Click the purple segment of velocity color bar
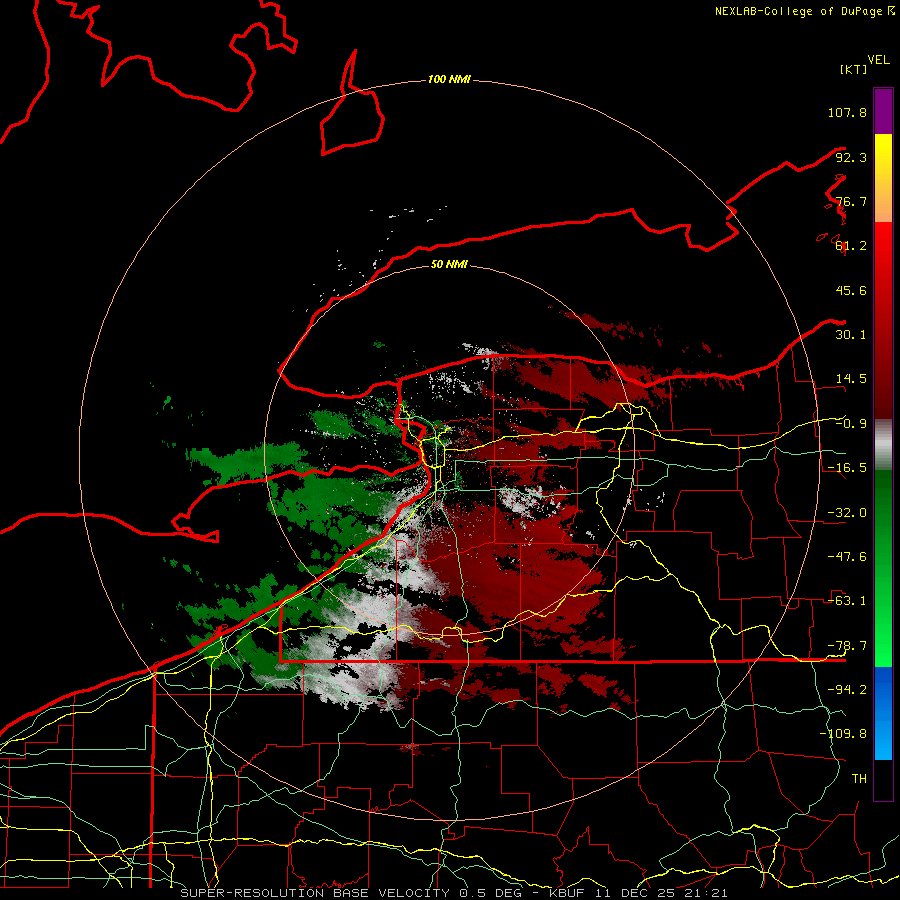The height and width of the screenshot is (900, 900). [x=883, y=111]
